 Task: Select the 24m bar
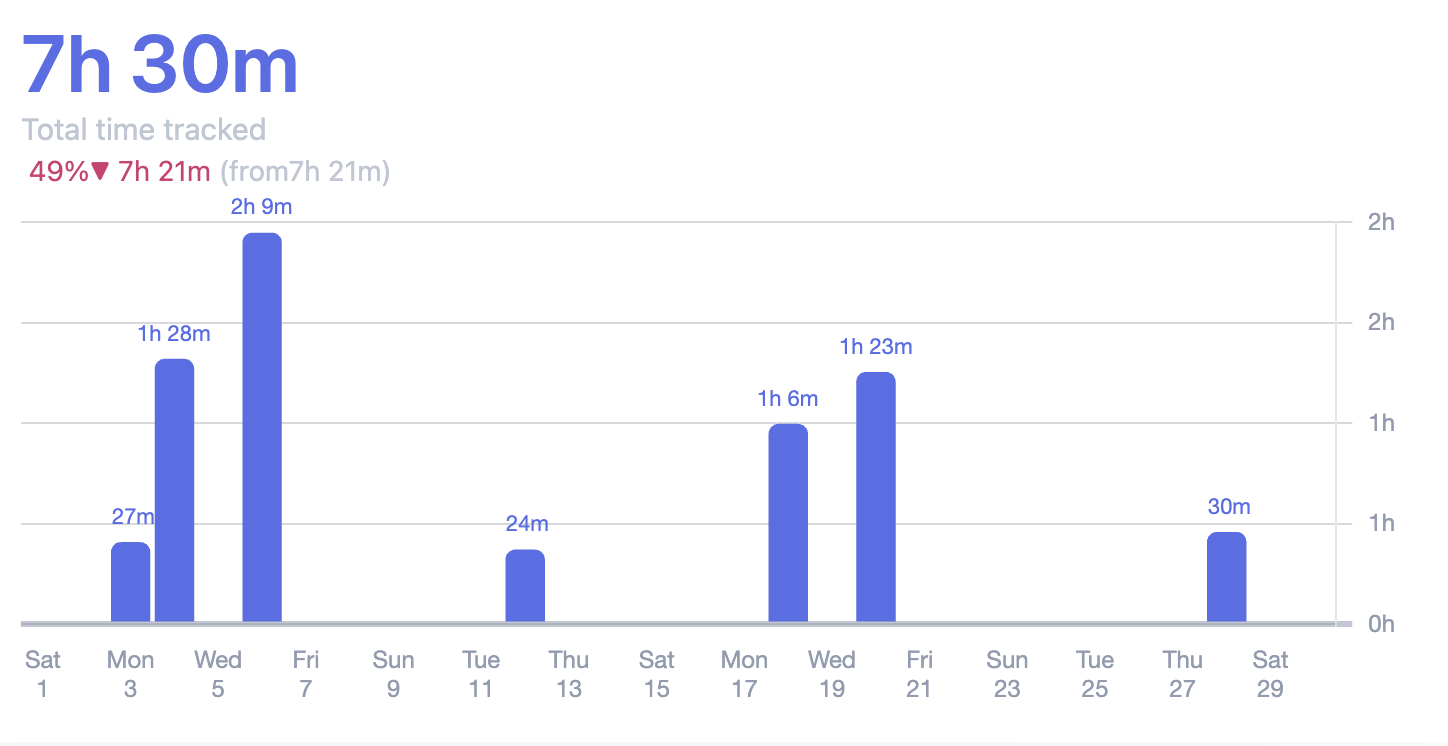pos(525,586)
